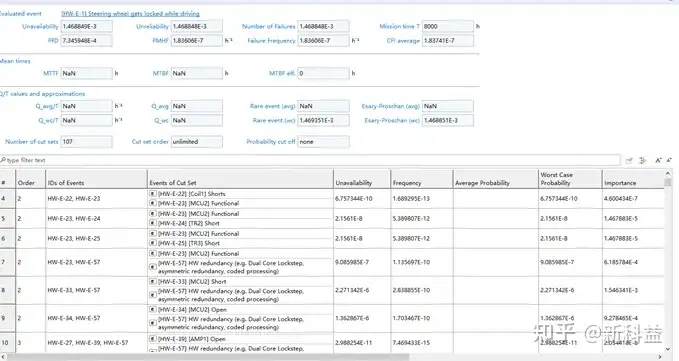Viewport: 679px width, 361px height.
Task: Click the MCU2 Functional event icon in row 4
Action: (x=152, y=203)
